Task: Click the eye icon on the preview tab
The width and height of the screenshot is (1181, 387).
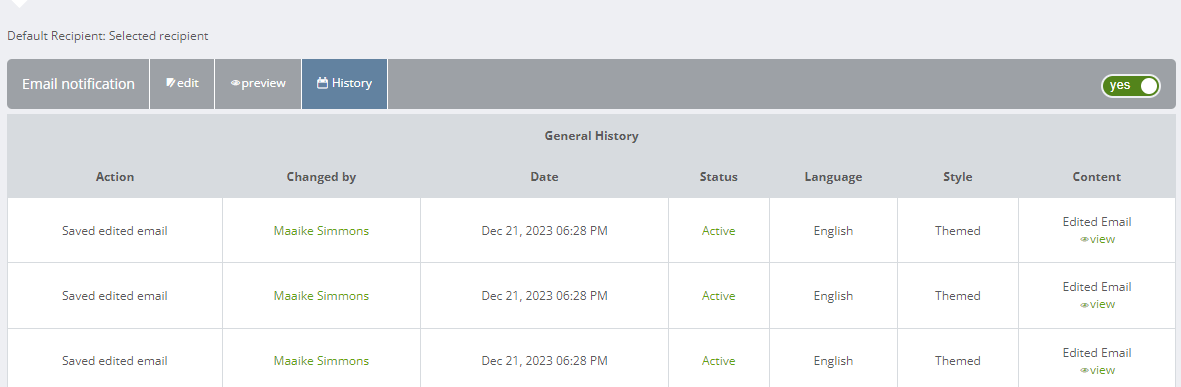Action: coord(235,84)
